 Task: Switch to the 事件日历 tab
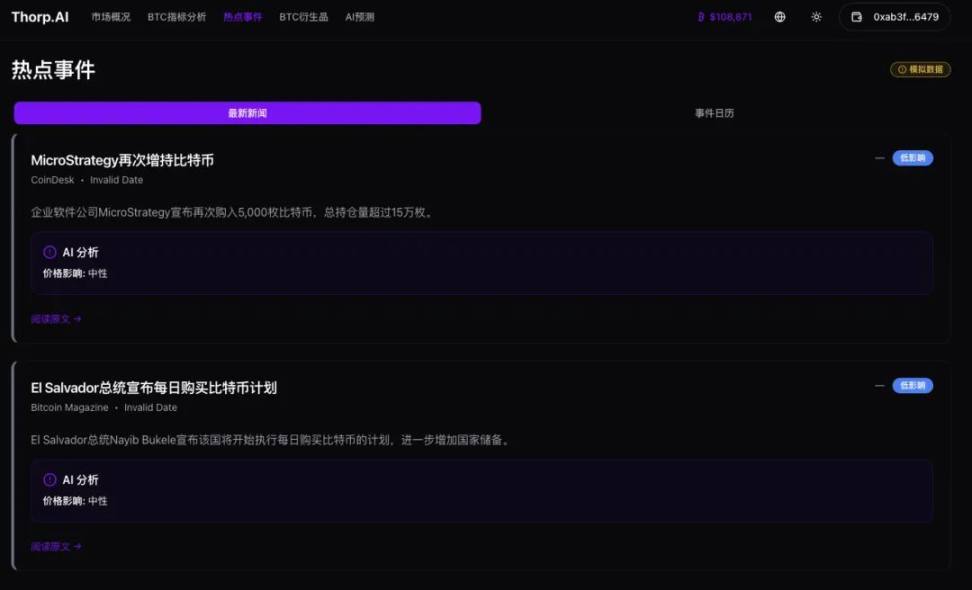[714, 113]
